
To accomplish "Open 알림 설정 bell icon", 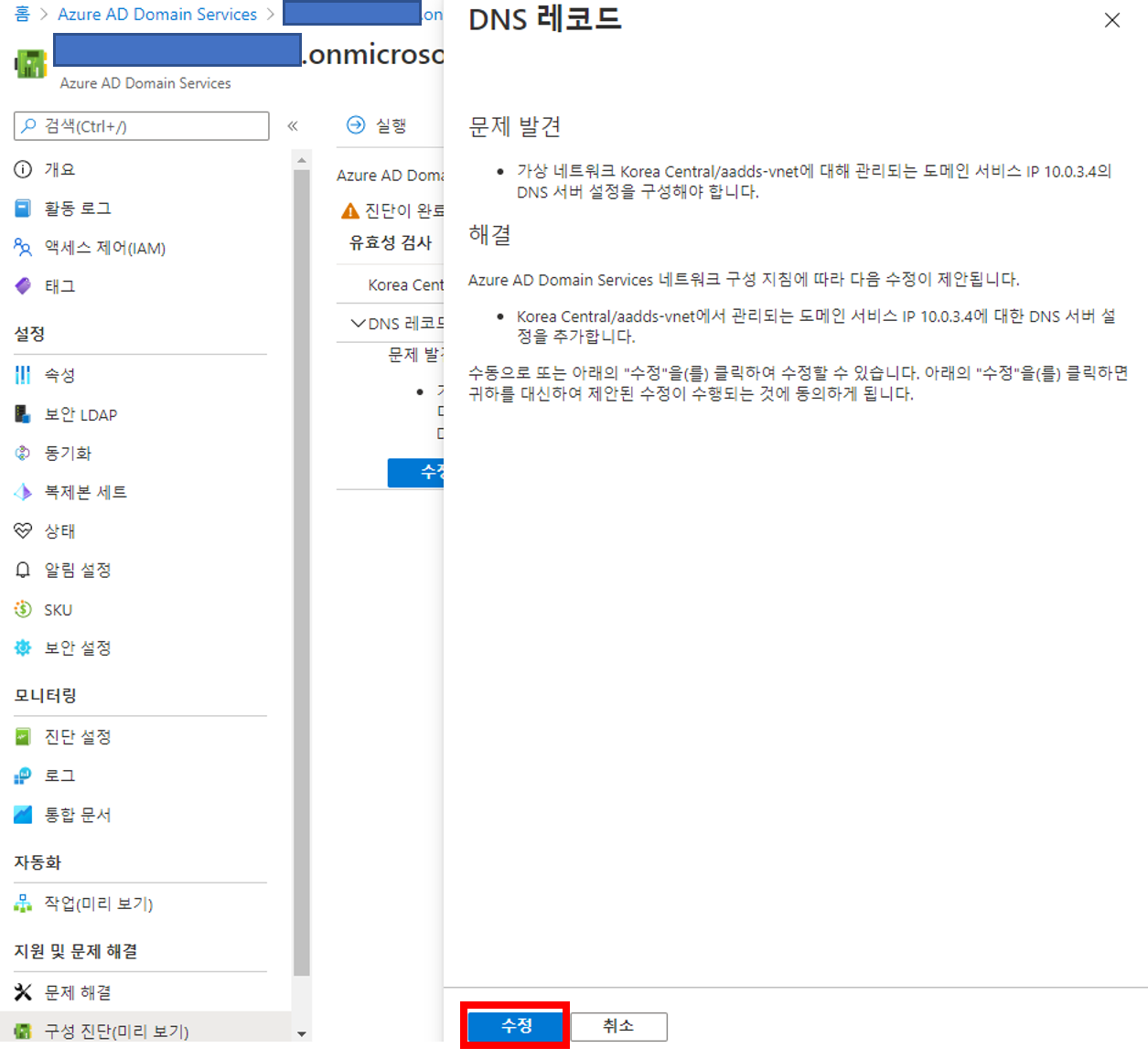I will tap(23, 570).
